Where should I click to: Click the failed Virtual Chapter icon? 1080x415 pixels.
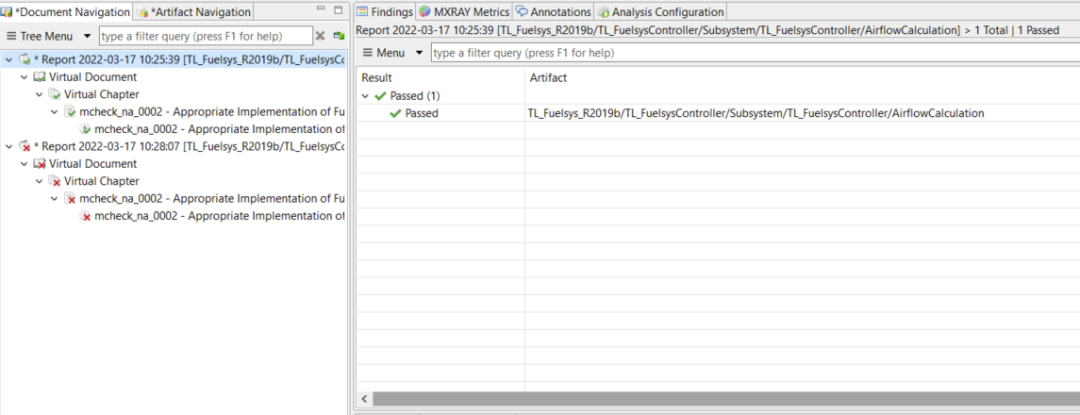click(55, 181)
